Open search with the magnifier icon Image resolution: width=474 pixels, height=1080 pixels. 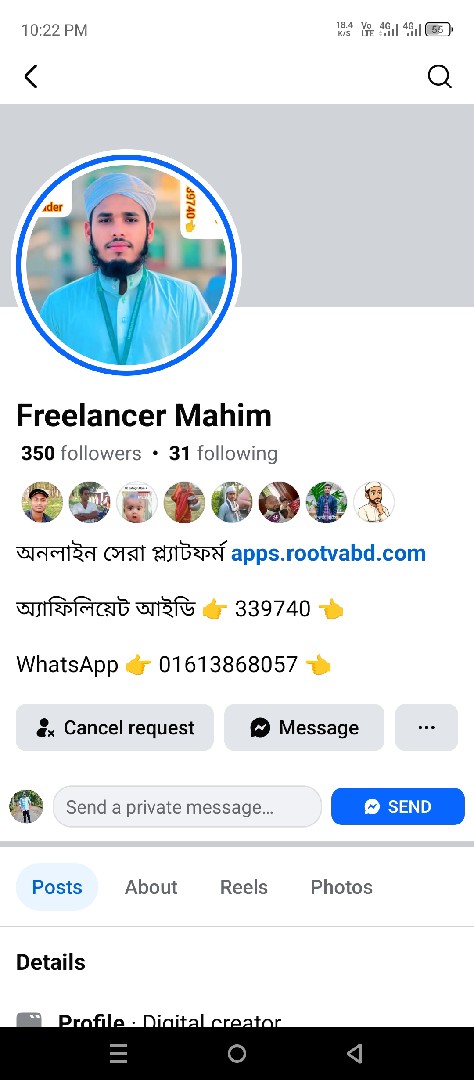coord(440,76)
